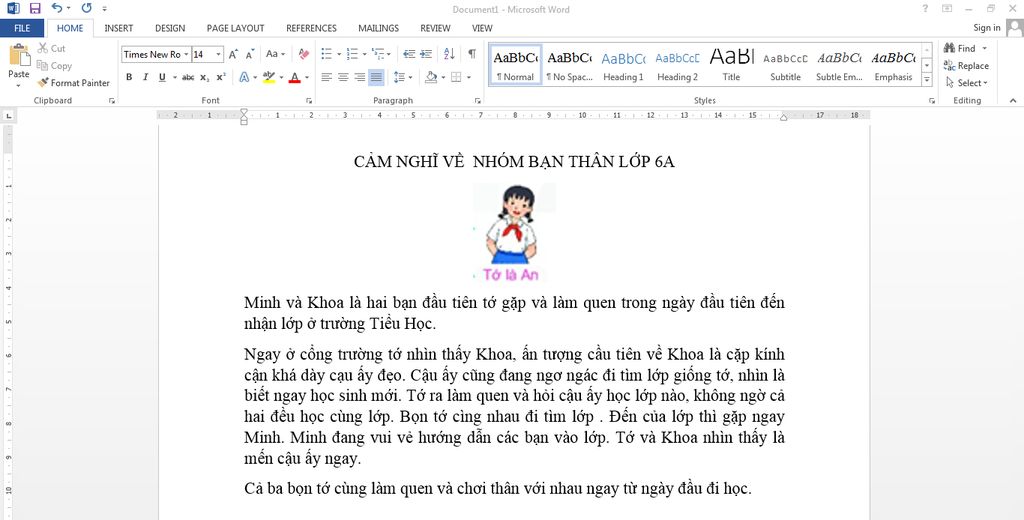1024x520 pixels.
Task: Click the Sign in link
Action: (x=987, y=27)
